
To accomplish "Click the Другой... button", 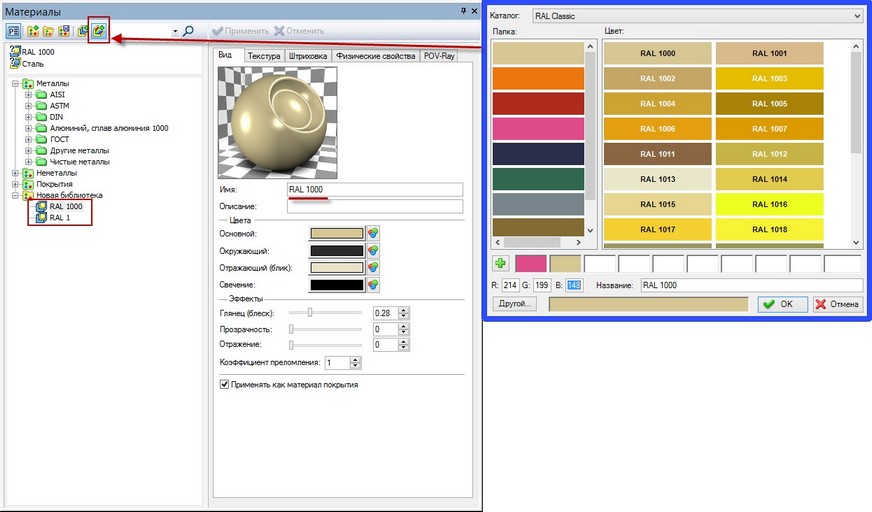I will click(515, 304).
